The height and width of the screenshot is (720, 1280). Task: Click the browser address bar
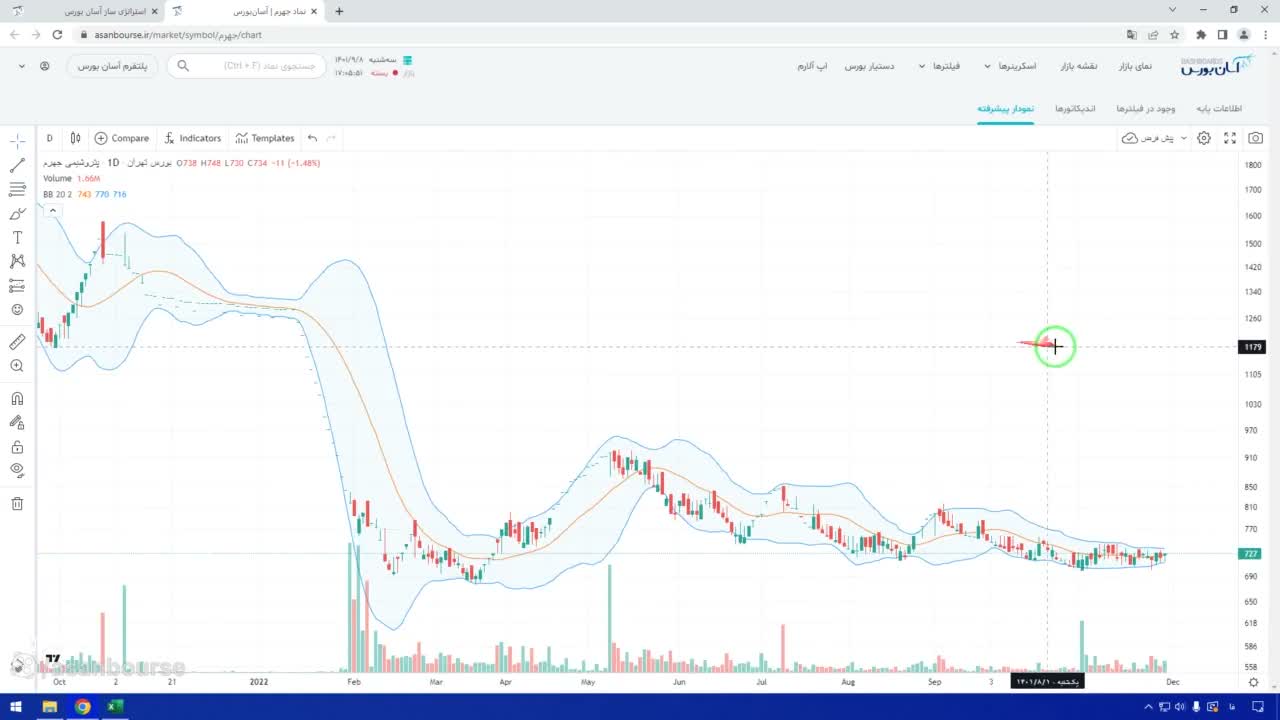[x=600, y=35]
